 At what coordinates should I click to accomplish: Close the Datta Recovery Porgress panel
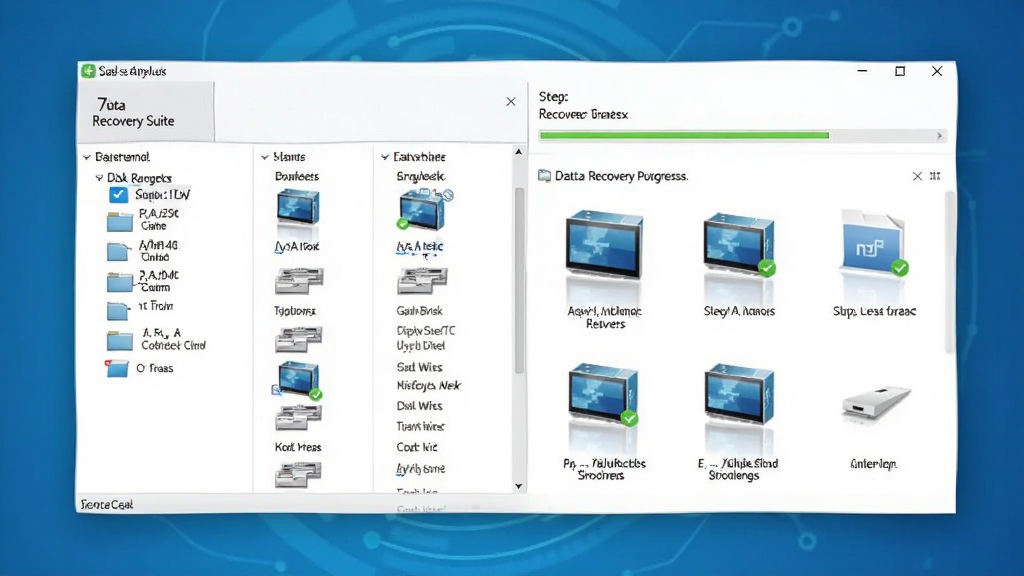(917, 176)
